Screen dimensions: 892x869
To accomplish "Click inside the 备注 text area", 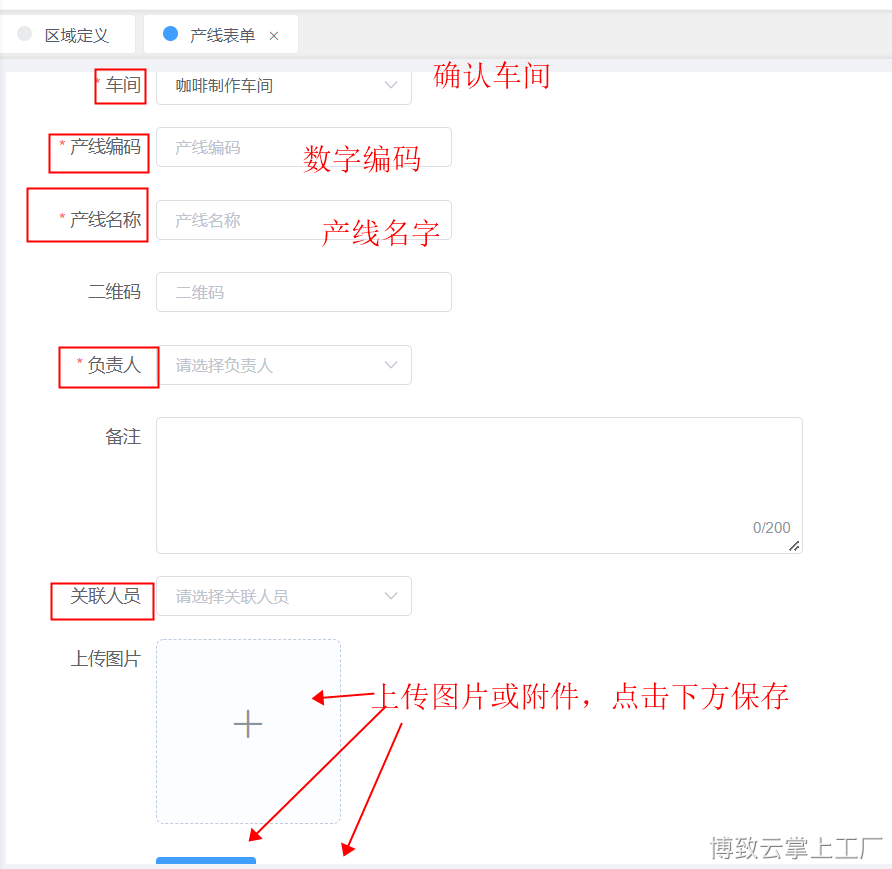I will coord(479,485).
